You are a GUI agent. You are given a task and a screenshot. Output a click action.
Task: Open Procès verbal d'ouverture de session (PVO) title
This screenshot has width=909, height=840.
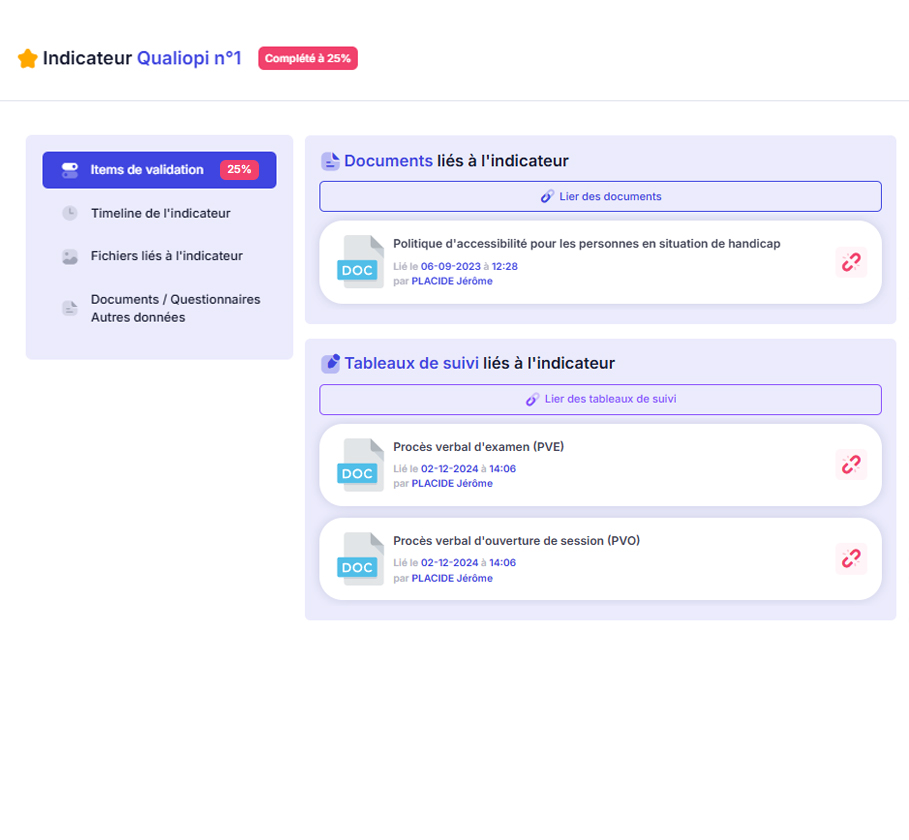(x=517, y=541)
